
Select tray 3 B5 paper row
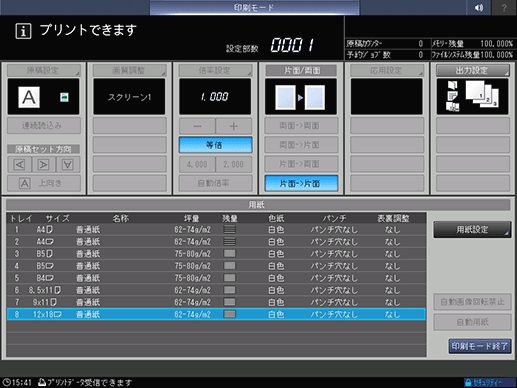point(216,254)
